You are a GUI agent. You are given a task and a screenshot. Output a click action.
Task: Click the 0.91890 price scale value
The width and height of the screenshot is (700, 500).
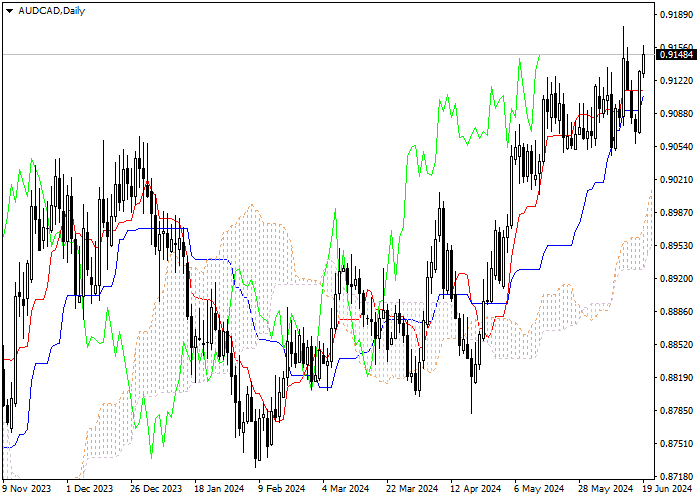[x=677, y=15]
